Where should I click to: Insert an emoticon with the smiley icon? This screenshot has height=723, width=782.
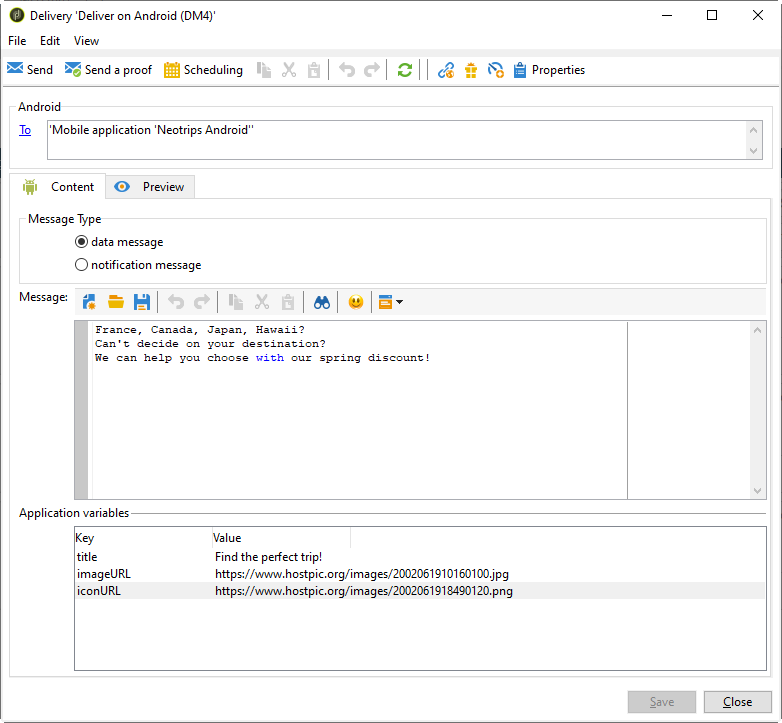pos(355,302)
